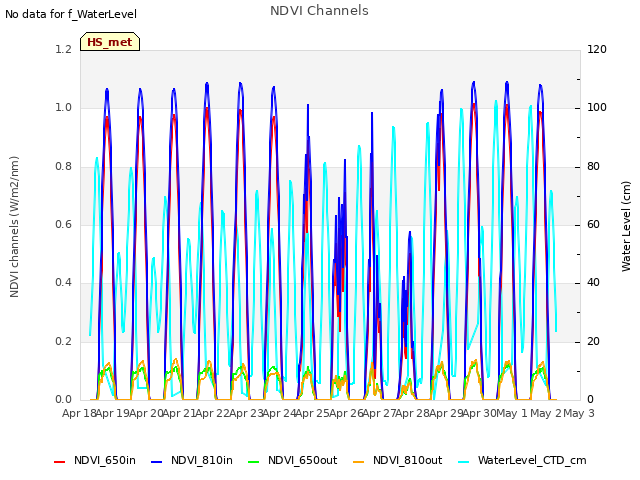Click the 0.0 left y-axis tick label
This screenshot has width=640, height=480.
(64, 400)
